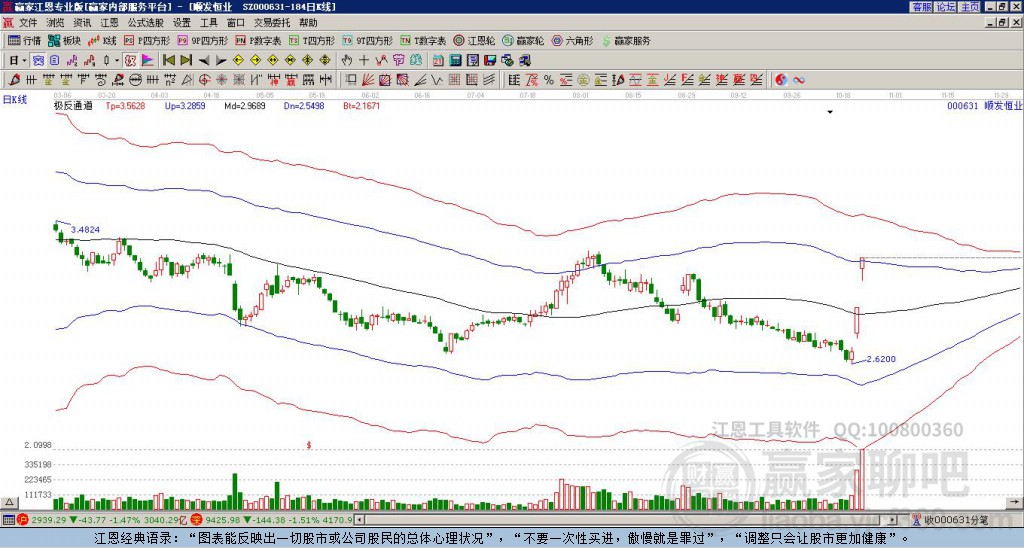
Task: Click the horizontal scrollbar left arrow
Action: pos(359,520)
